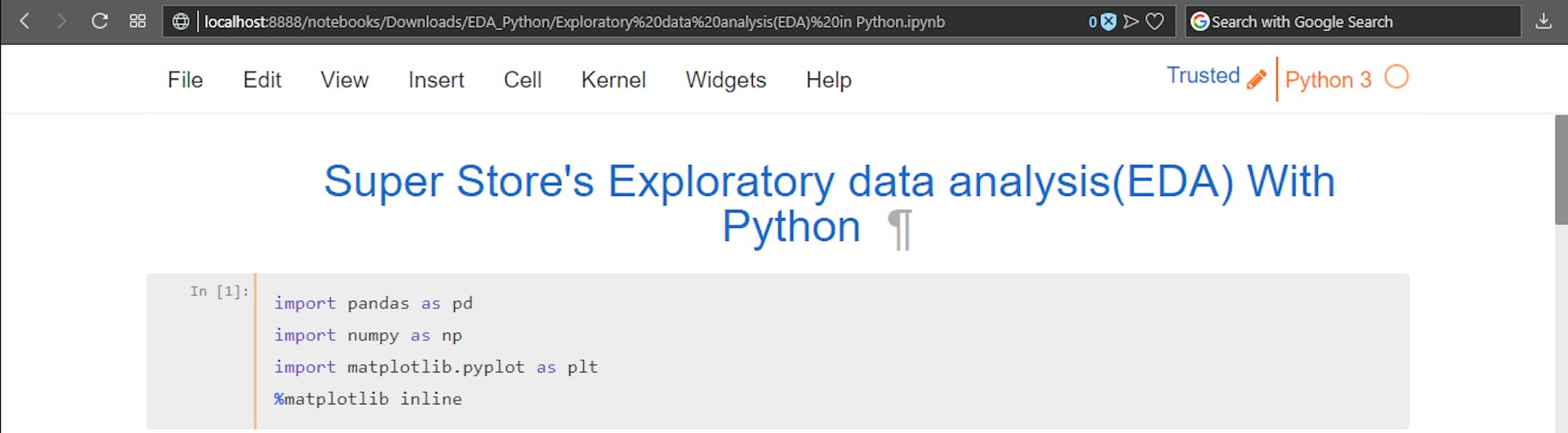
Task: Click the kernel status circle indicator
Action: [x=1396, y=77]
